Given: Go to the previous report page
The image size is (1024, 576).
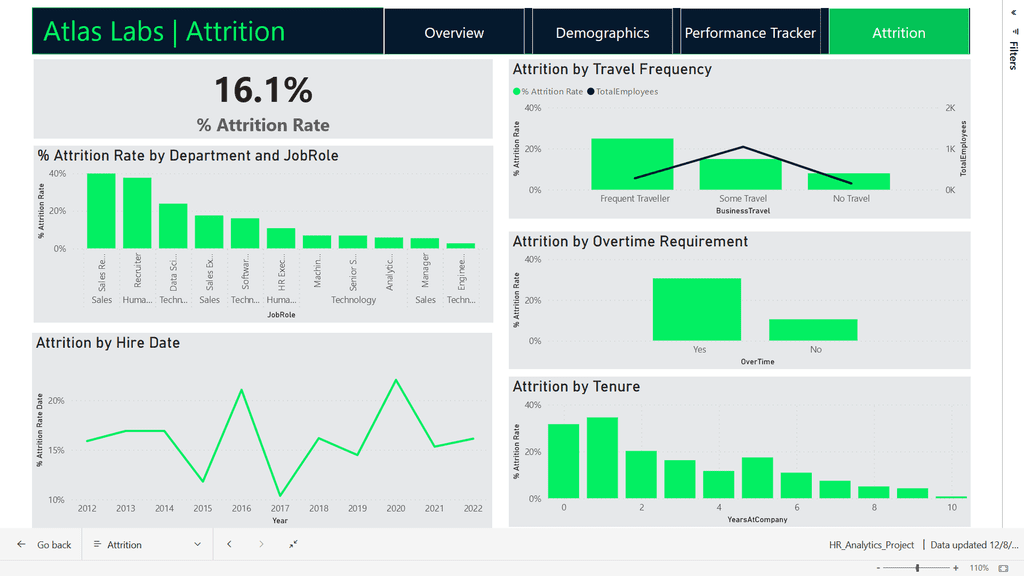Looking at the screenshot, I should (x=229, y=544).
